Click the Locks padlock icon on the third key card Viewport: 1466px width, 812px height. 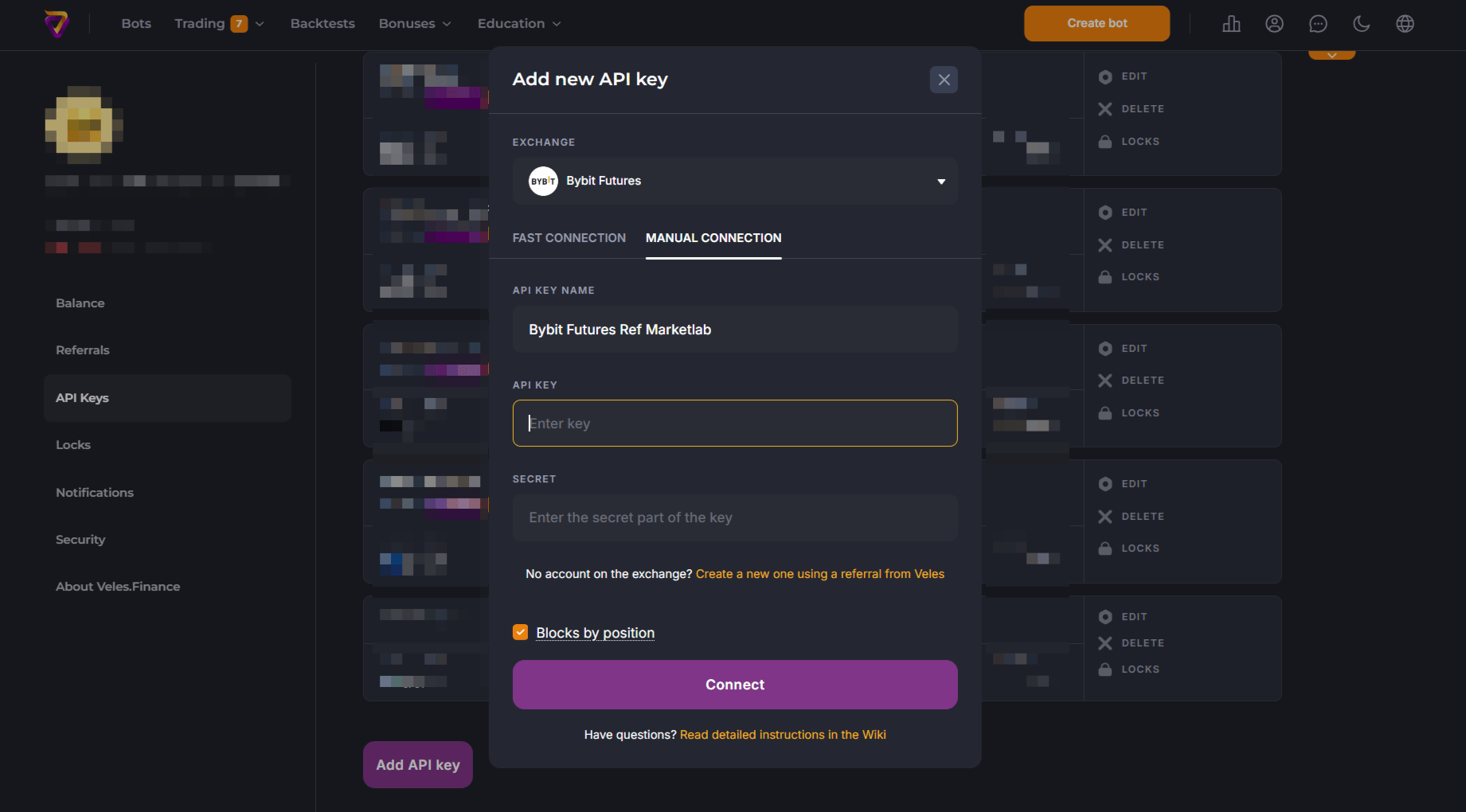pyautogui.click(x=1105, y=412)
